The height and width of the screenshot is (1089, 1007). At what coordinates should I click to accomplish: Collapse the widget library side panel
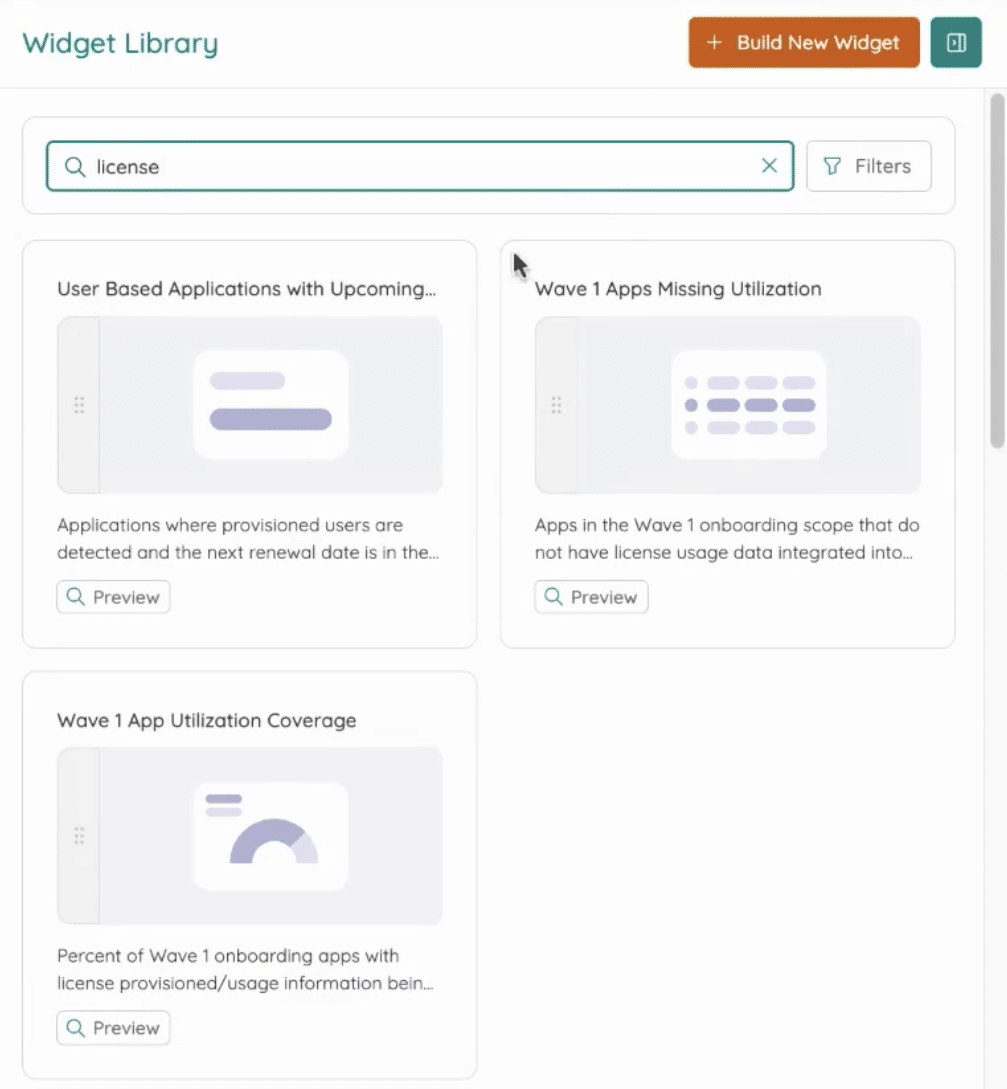click(956, 42)
